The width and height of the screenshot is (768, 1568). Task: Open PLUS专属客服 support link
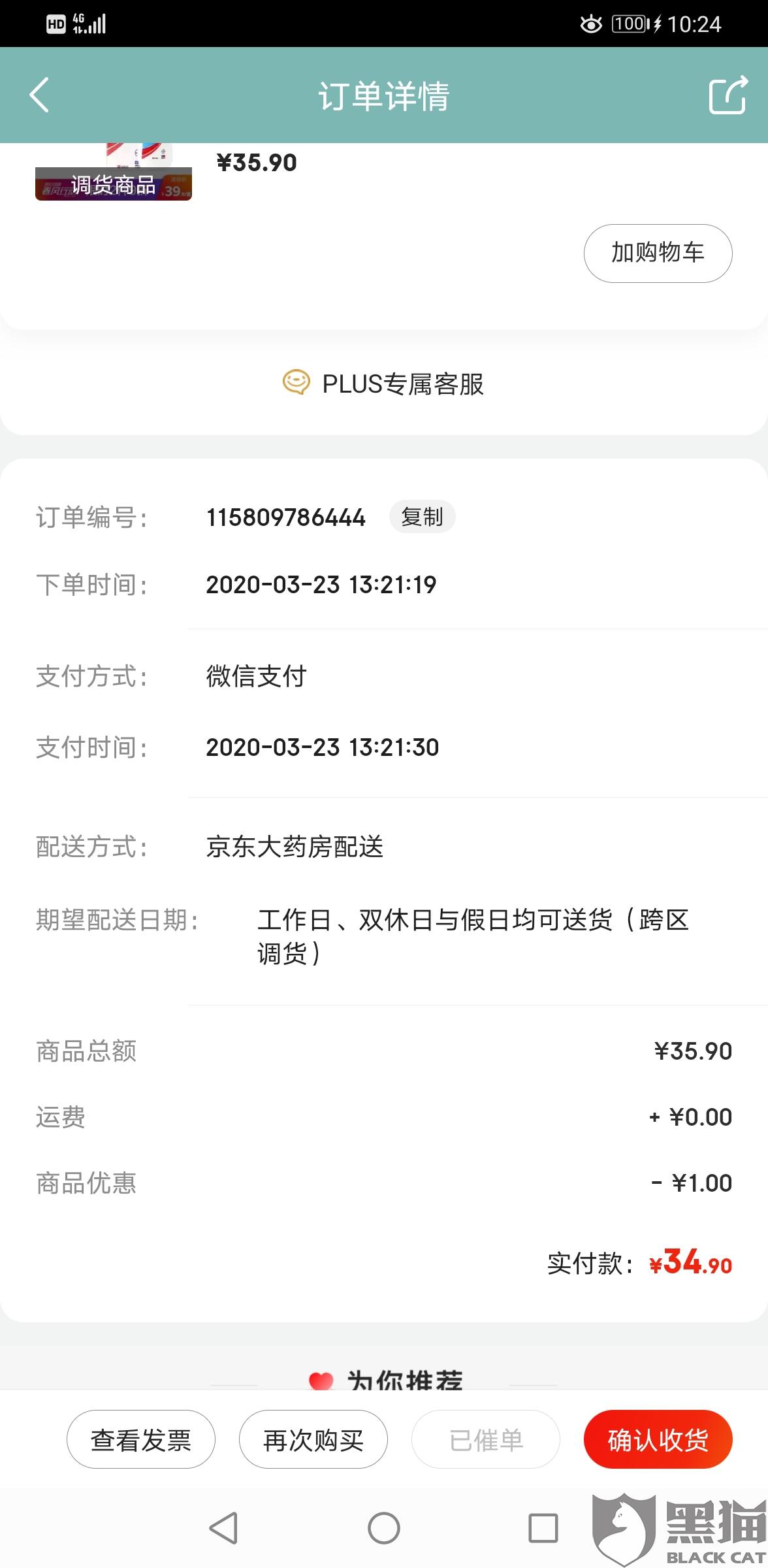pos(402,384)
